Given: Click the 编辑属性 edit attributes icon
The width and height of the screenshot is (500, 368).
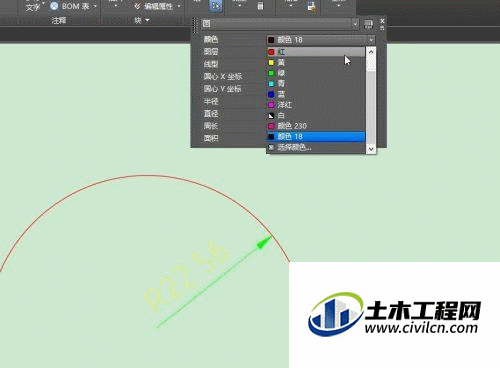Looking at the screenshot, I should pyautogui.click(x=138, y=6).
